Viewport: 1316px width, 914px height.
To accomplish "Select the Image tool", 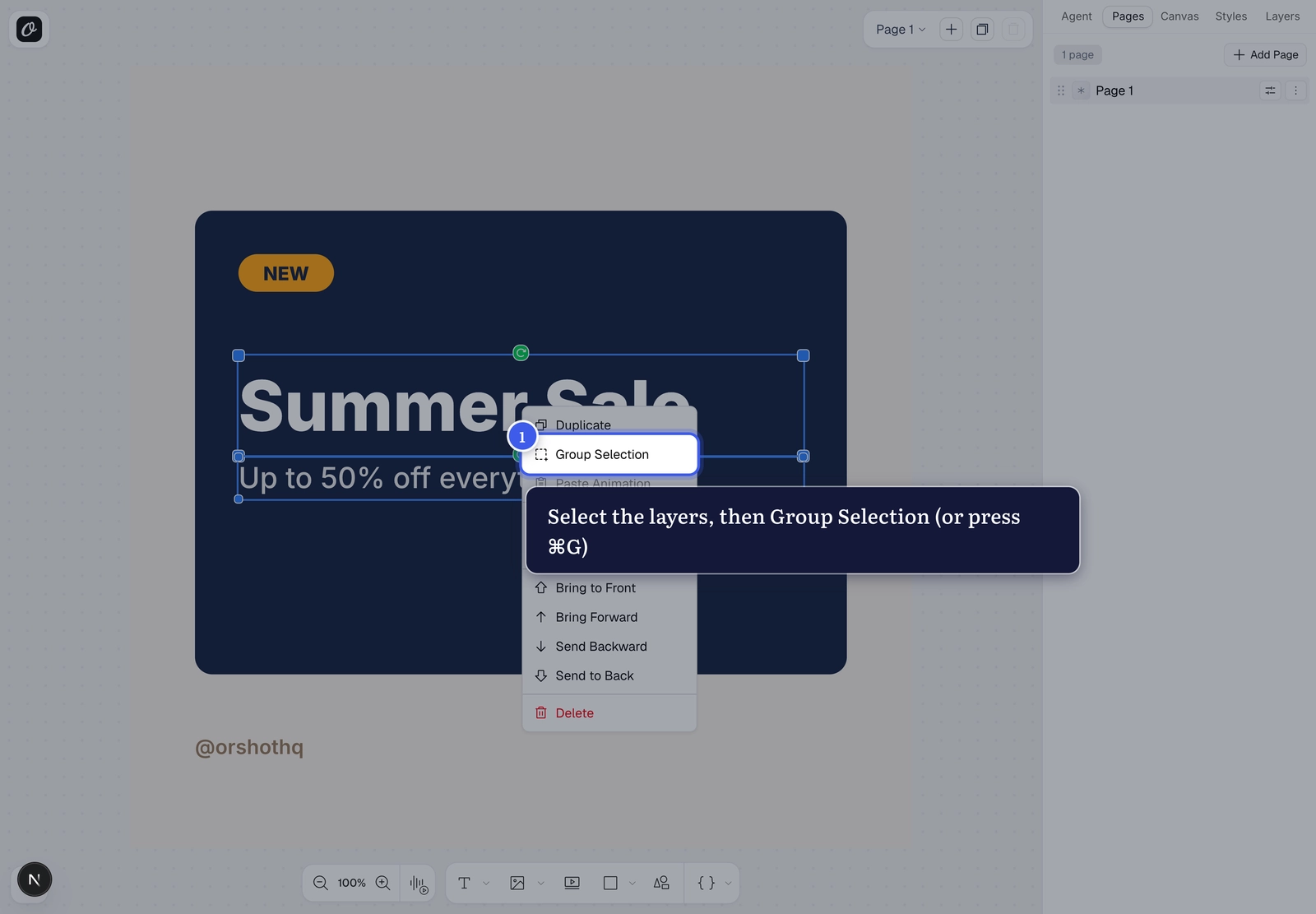I will coord(517,883).
